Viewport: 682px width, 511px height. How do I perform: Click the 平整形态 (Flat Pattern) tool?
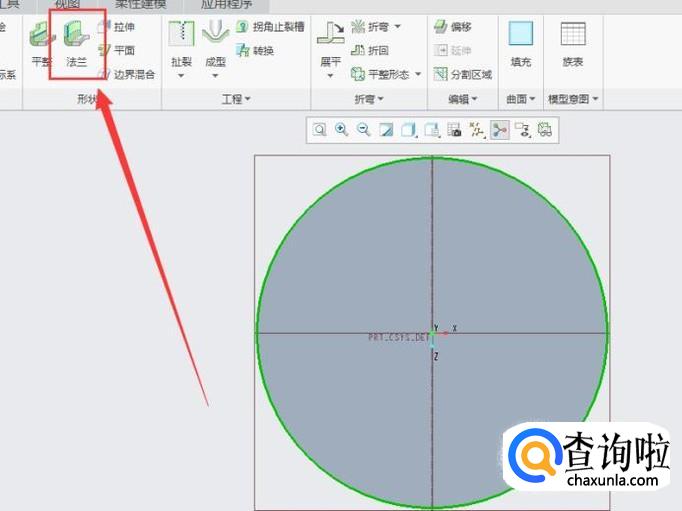pos(381,74)
